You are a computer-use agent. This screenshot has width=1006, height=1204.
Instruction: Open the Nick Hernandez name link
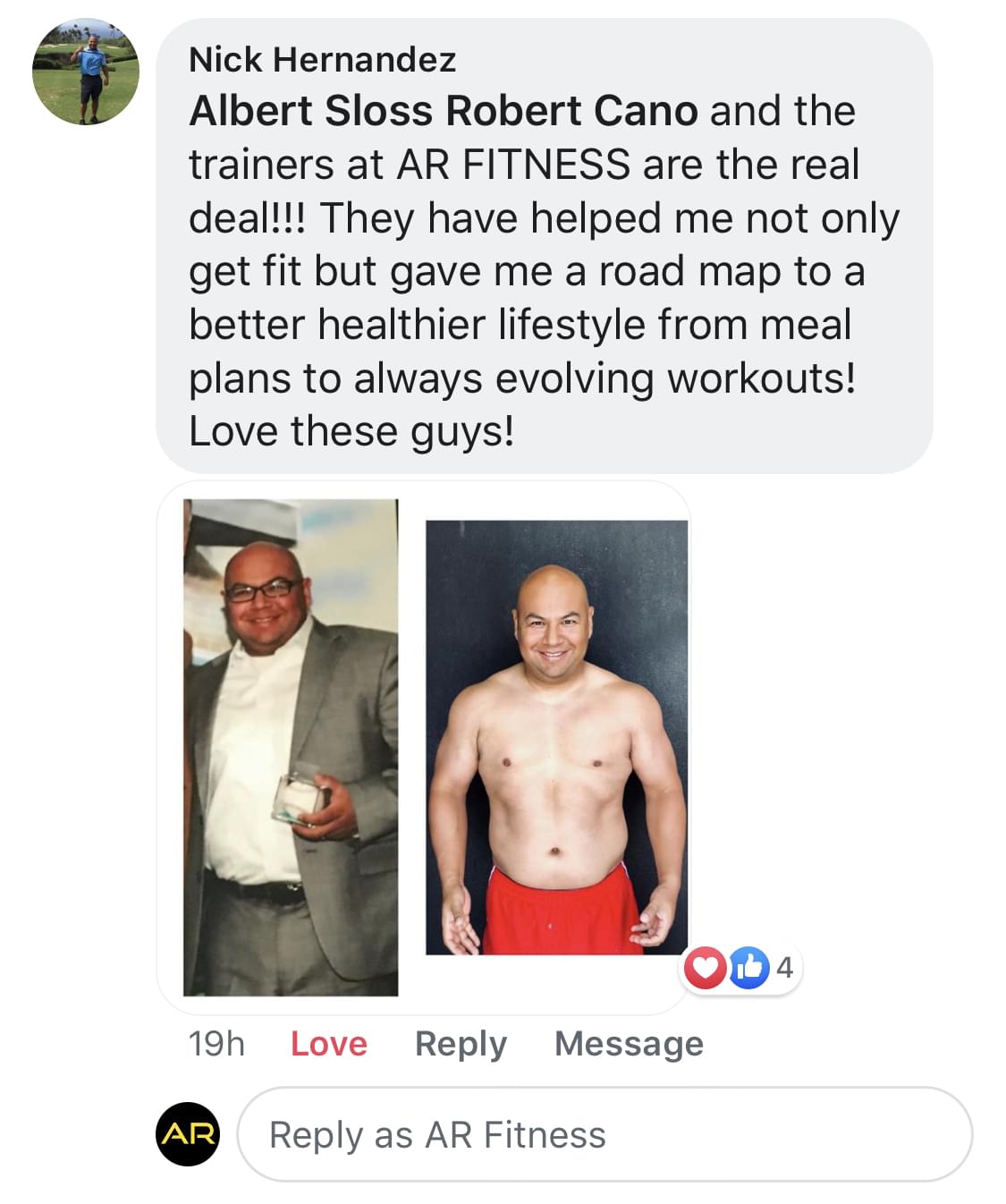pyautogui.click(x=322, y=60)
